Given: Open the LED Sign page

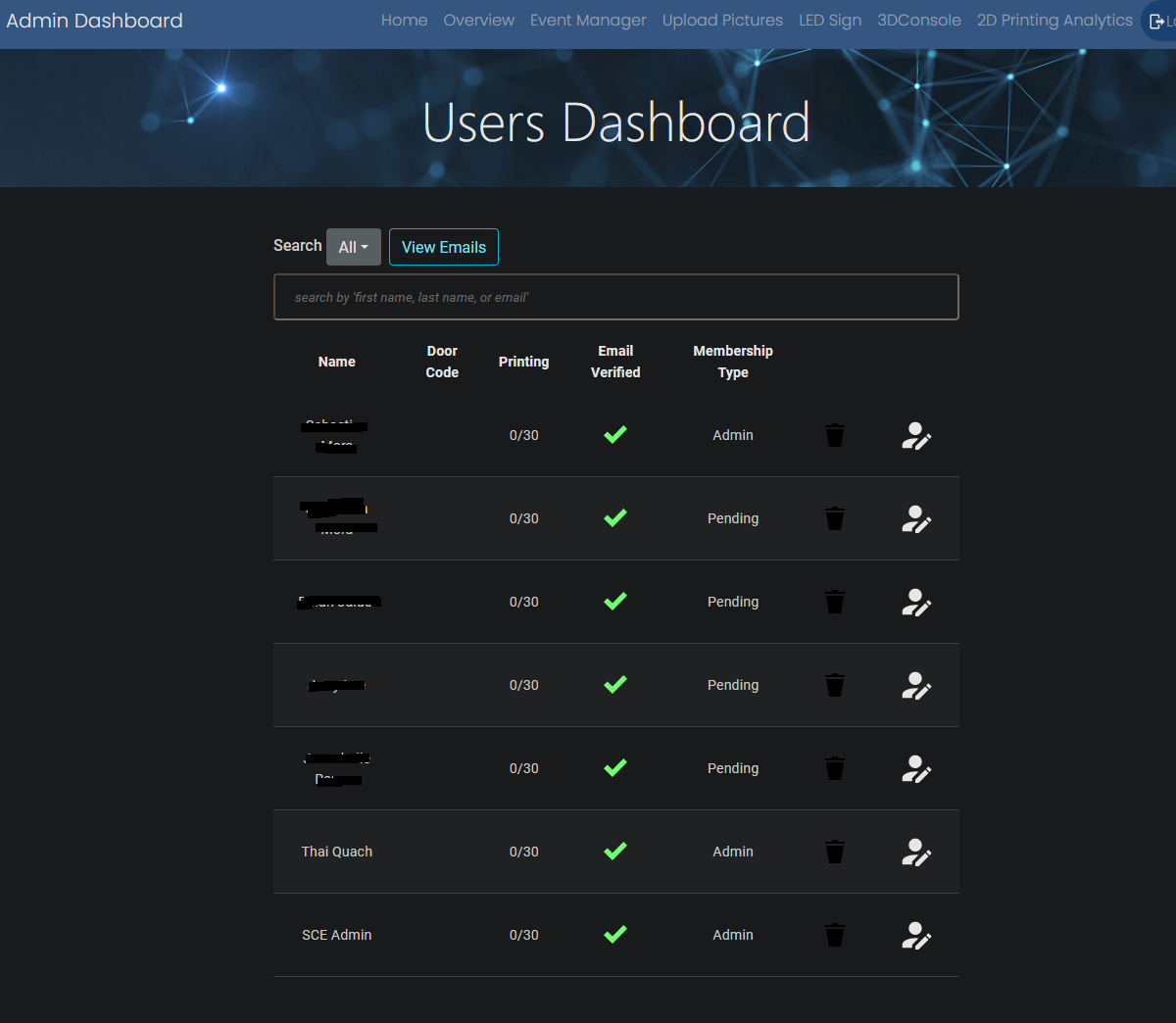Looking at the screenshot, I should pyautogui.click(x=830, y=21).
